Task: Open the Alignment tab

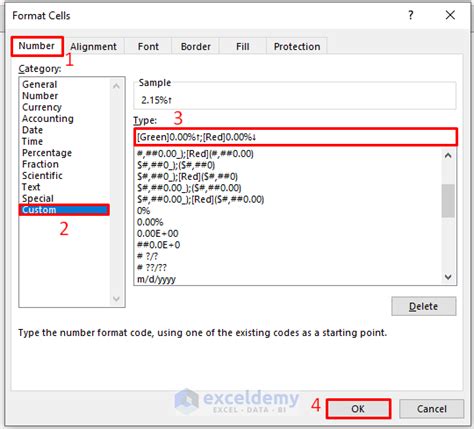Action: click(x=93, y=47)
